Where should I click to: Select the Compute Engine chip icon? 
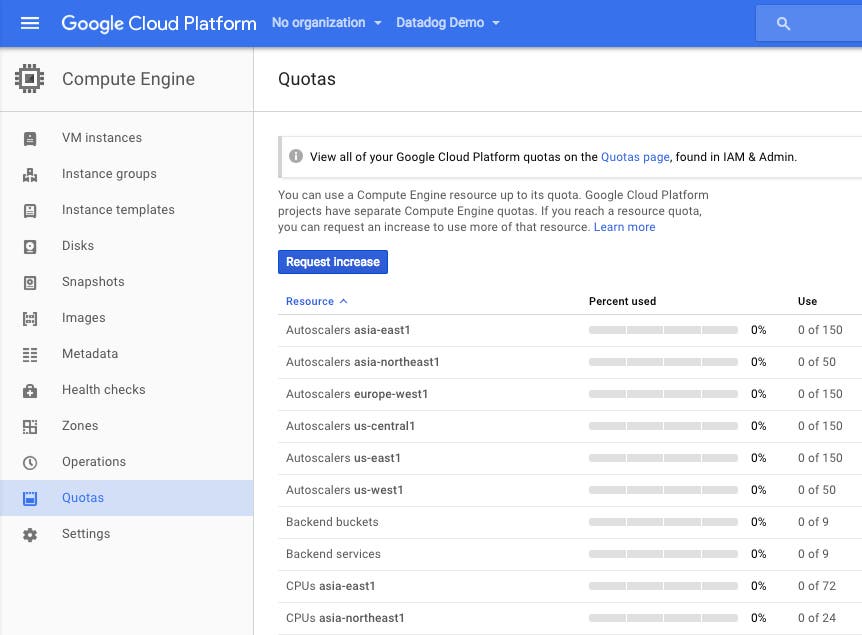[30, 78]
